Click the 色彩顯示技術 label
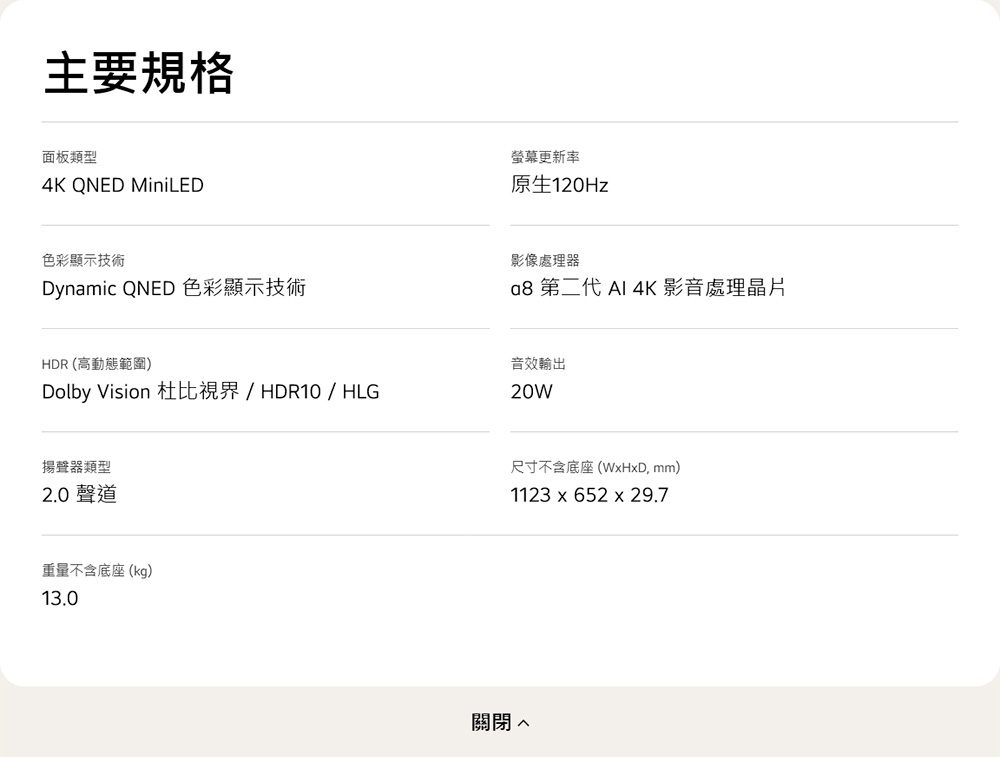Image resolution: width=1000 pixels, height=757 pixels. 84,260
